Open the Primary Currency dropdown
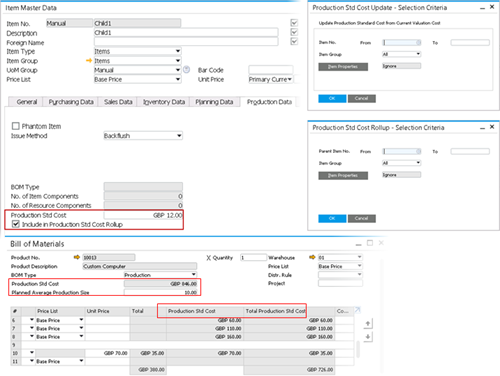The height and width of the screenshot is (376, 500). 290,79
